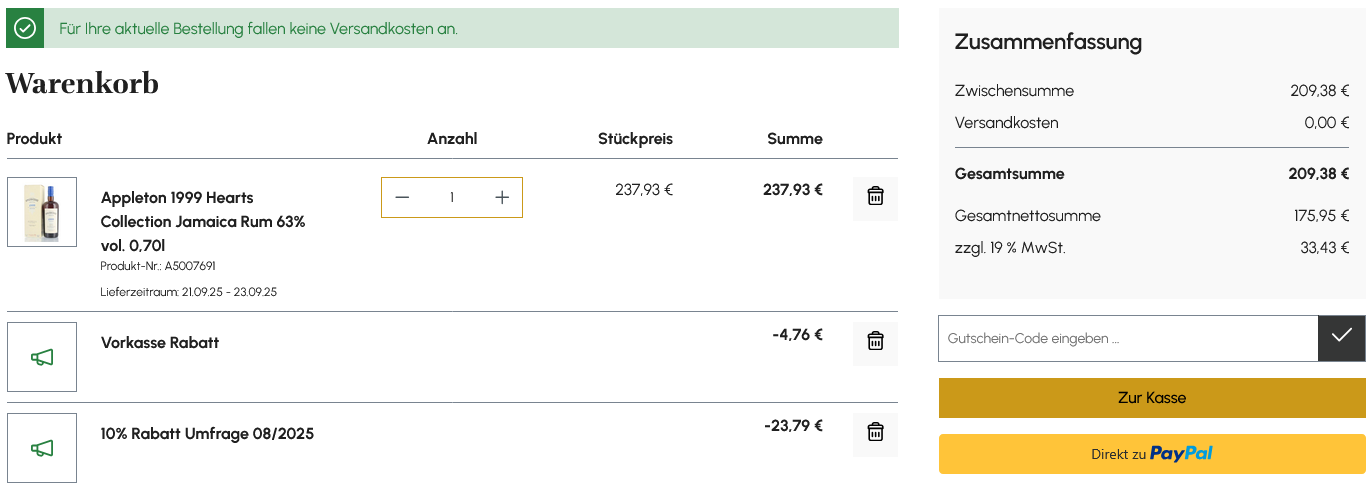The height and width of the screenshot is (490, 1372).
Task: Click the Warenkorb page heading
Action: (x=82, y=84)
